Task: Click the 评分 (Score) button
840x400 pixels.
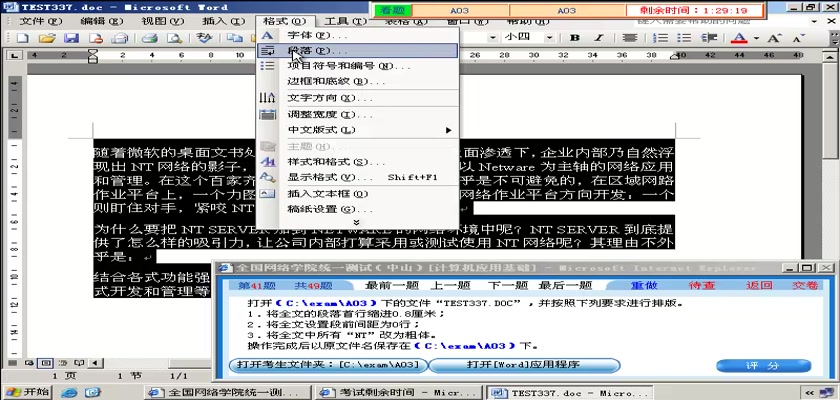Action: coord(763,366)
